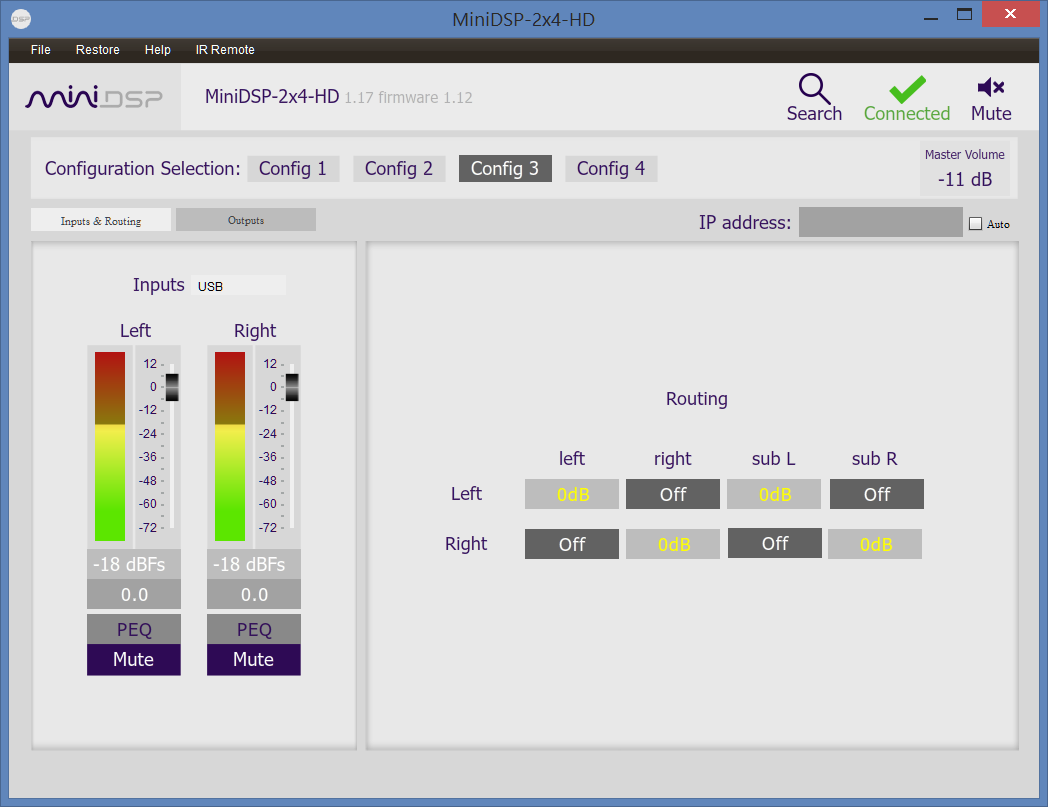The image size is (1048, 807).
Task: Click the Right input 0.0 gain field
Action: pos(254,594)
